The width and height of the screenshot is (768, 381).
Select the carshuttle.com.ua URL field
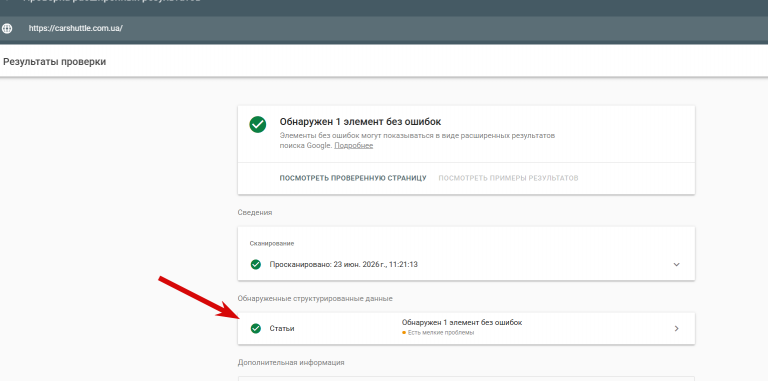(x=75, y=28)
